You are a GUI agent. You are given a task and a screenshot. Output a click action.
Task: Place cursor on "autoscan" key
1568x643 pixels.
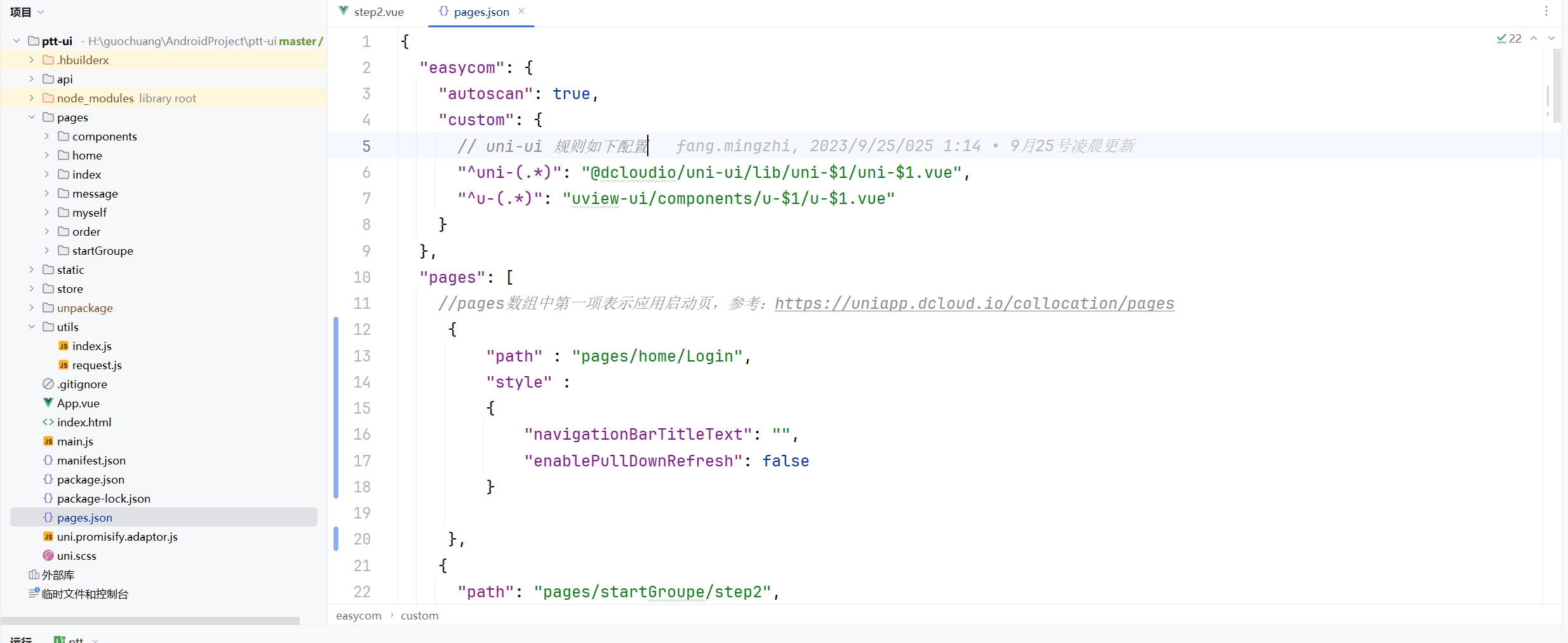coord(486,94)
